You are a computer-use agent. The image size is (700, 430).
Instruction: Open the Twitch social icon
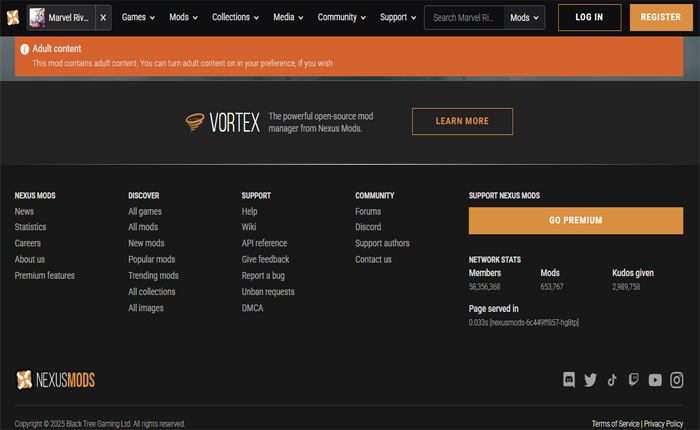(x=633, y=380)
